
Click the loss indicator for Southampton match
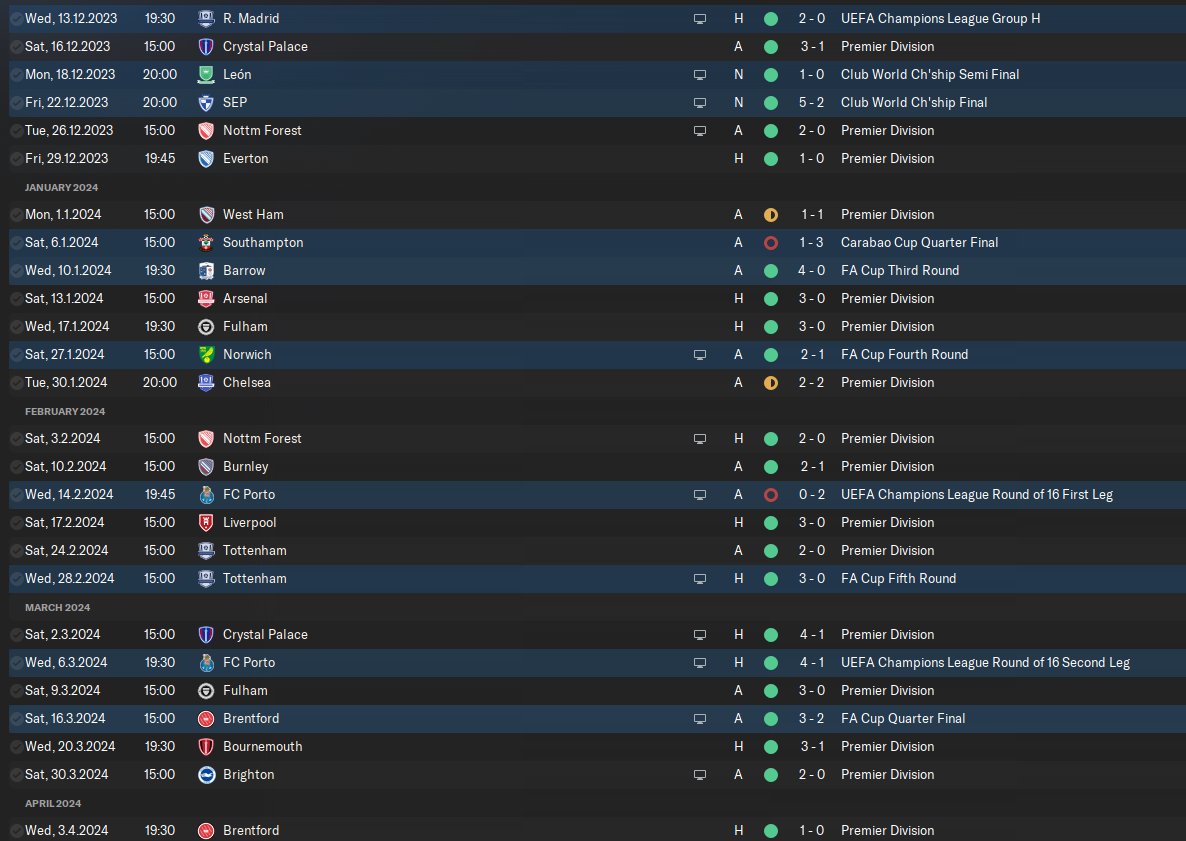pyautogui.click(x=771, y=243)
